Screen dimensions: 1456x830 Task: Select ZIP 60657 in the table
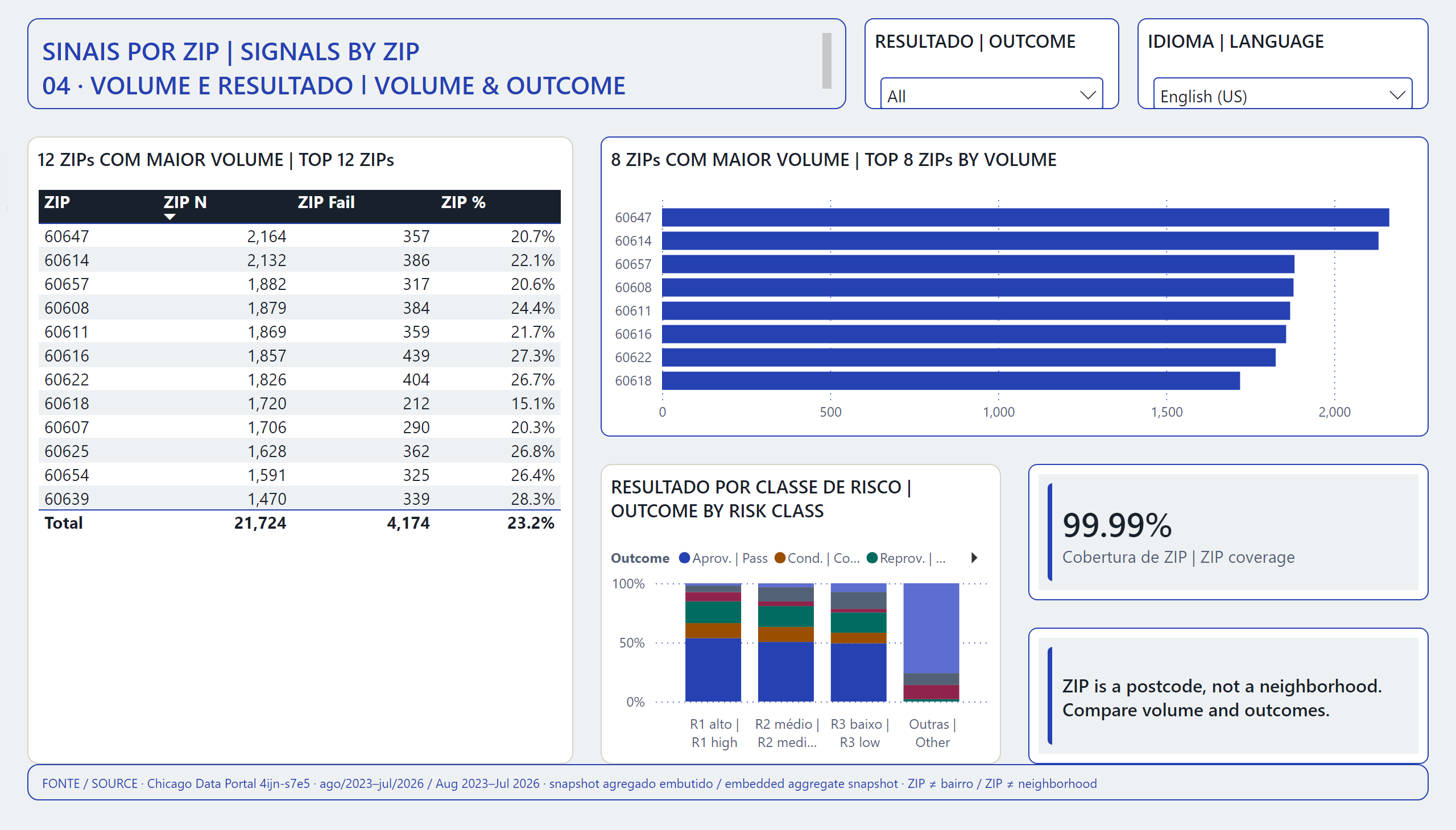(67, 284)
